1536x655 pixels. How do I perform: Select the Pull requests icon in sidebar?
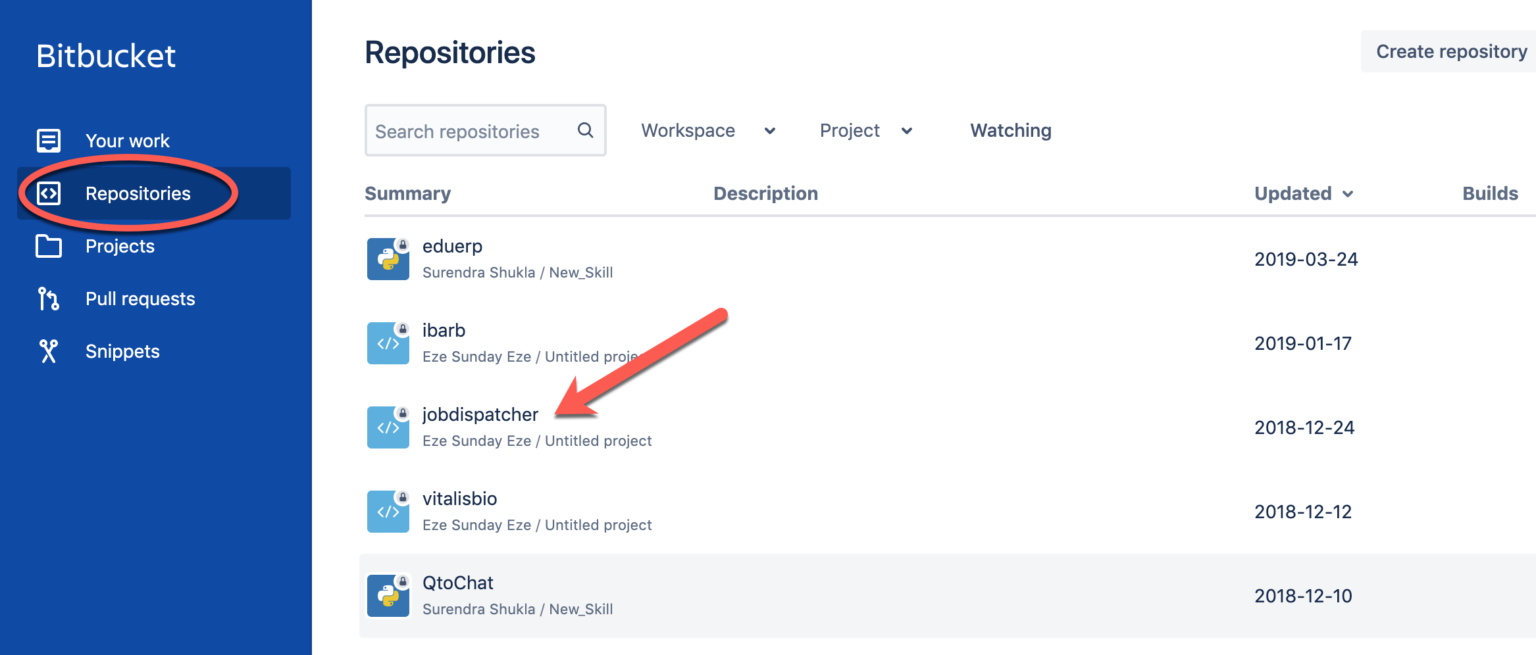(x=47, y=298)
